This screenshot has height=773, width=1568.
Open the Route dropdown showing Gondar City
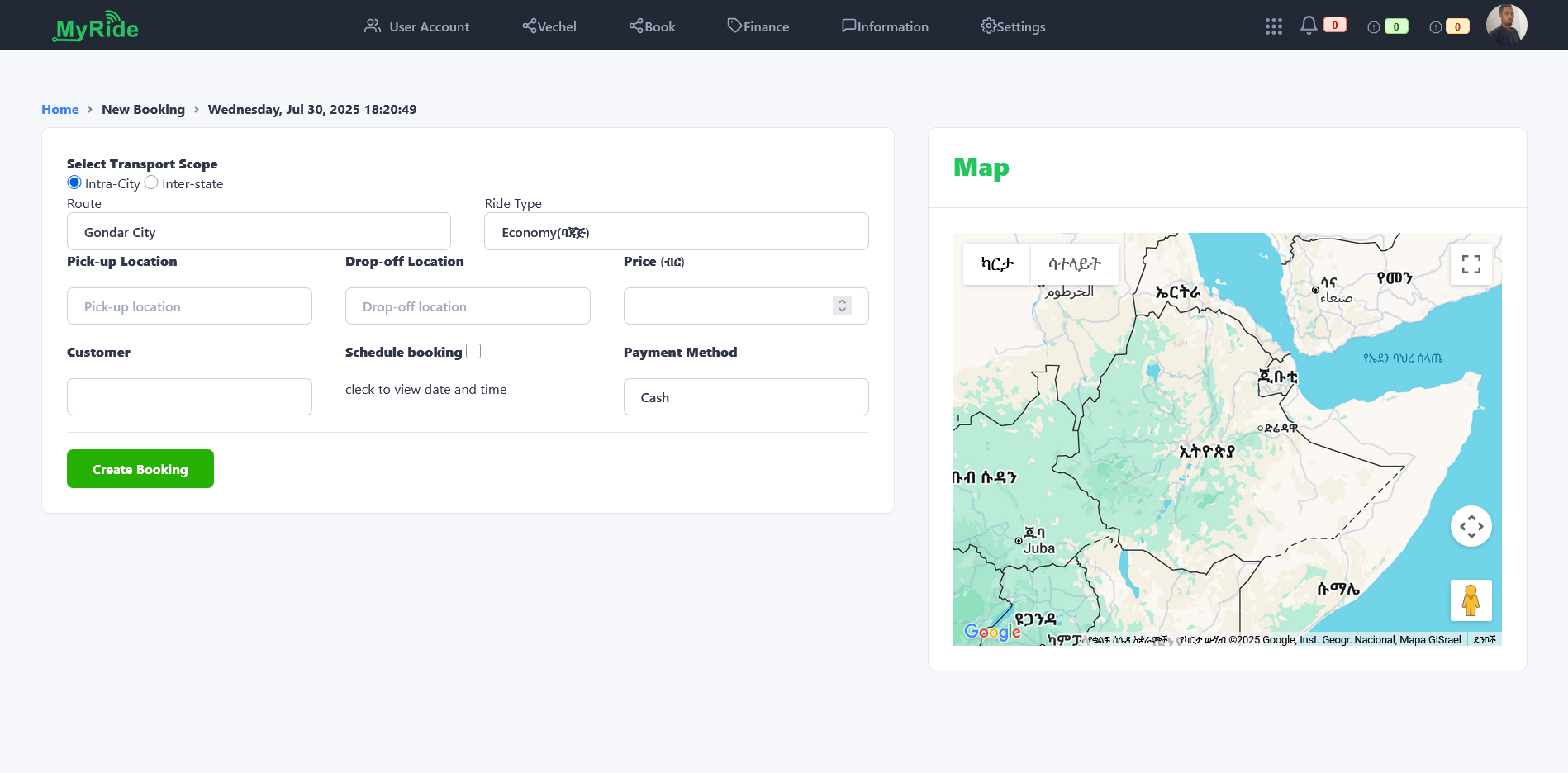tap(259, 231)
